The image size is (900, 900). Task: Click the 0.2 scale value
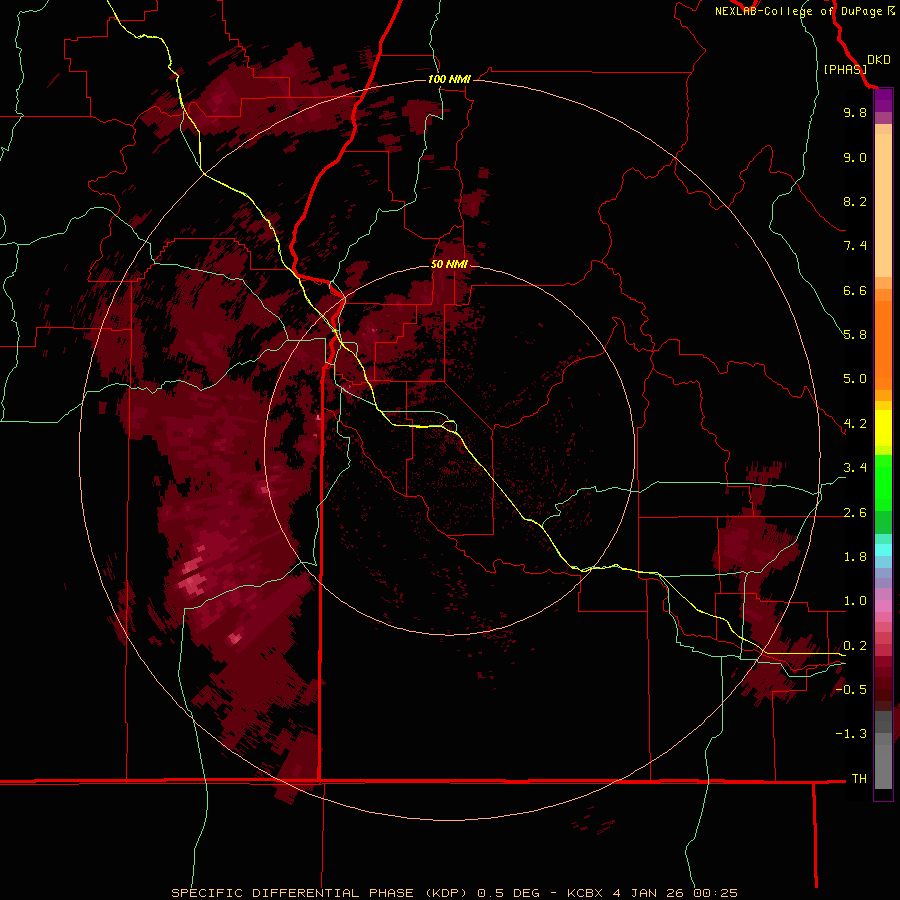855,646
